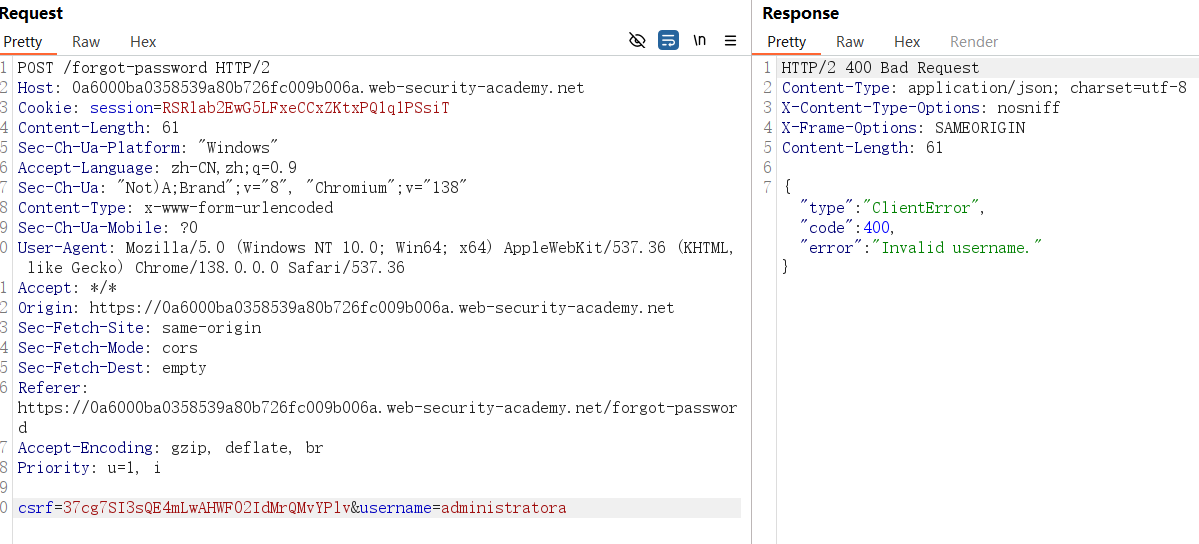This screenshot has height=544, width=1199.
Task: Select the Response Pretty tab
Action: [786, 42]
